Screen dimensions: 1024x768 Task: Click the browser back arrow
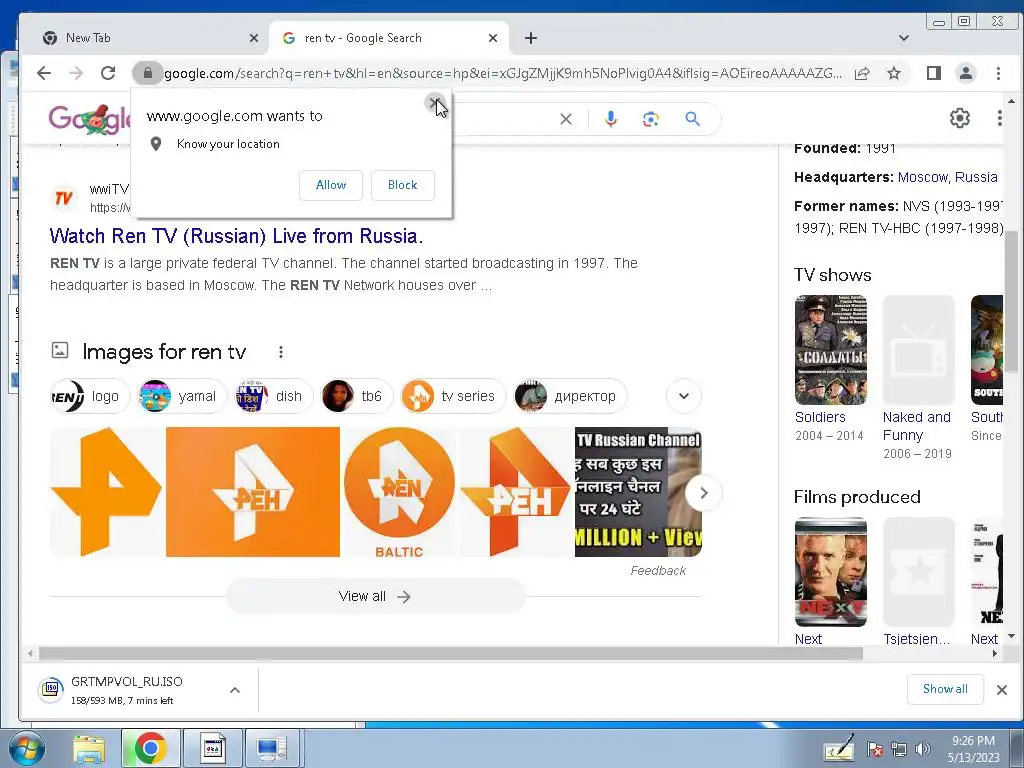point(44,73)
